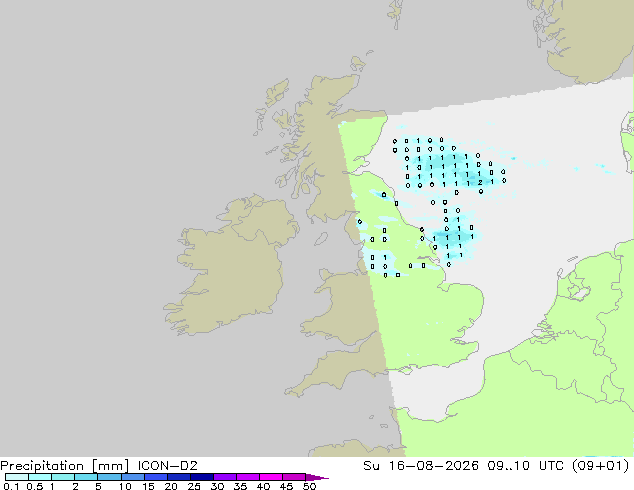
Task: Click the '09..10 UTC' time range text
Action: click(x=525, y=466)
